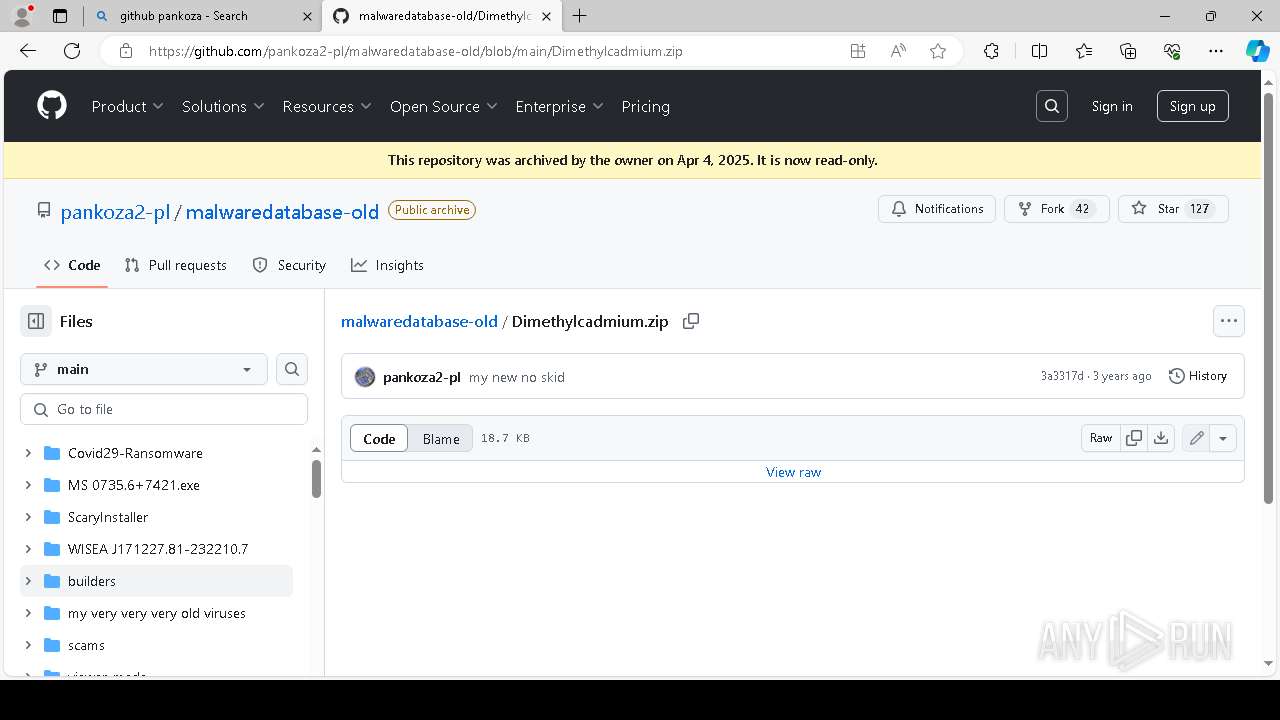Viewport: 1280px width, 720px height.
Task: Open a new browser tab
Action: tap(579, 16)
